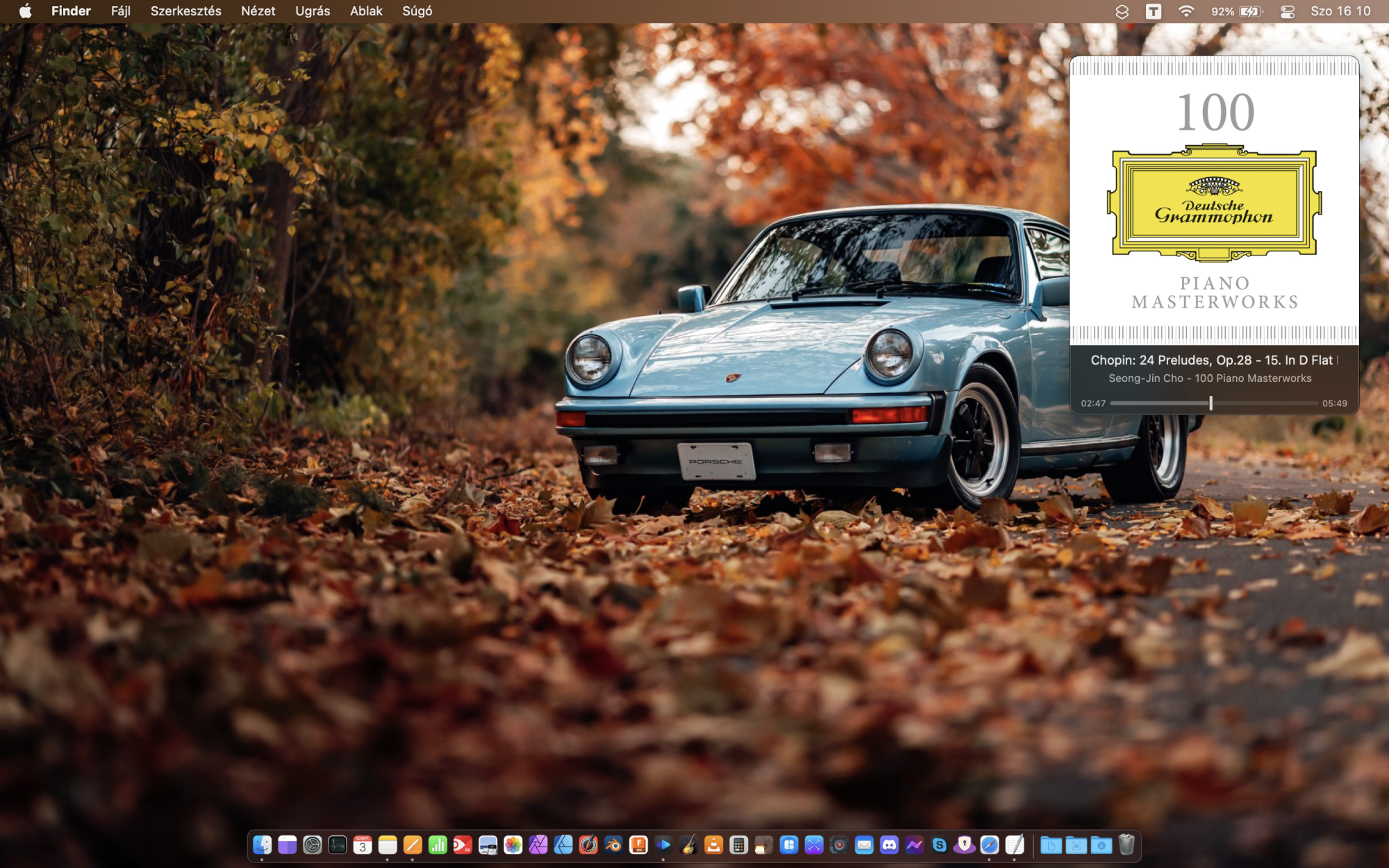Image resolution: width=1389 pixels, height=868 pixels.
Task: Launch VLC media player from dock
Action: [x=713, y=845]
